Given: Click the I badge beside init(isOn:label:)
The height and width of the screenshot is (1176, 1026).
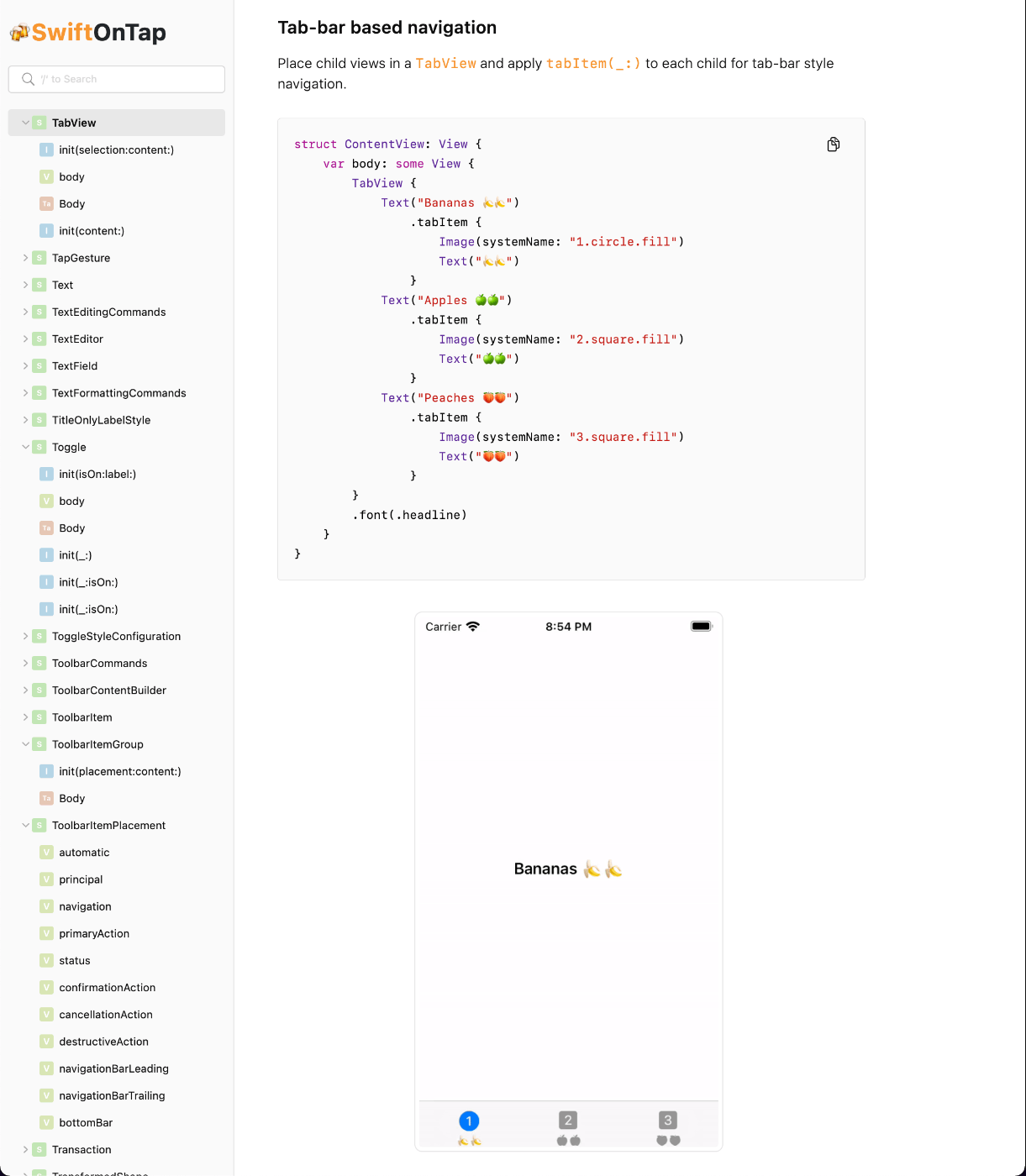Looking at the screenshot, I should [x=46, y=474].
